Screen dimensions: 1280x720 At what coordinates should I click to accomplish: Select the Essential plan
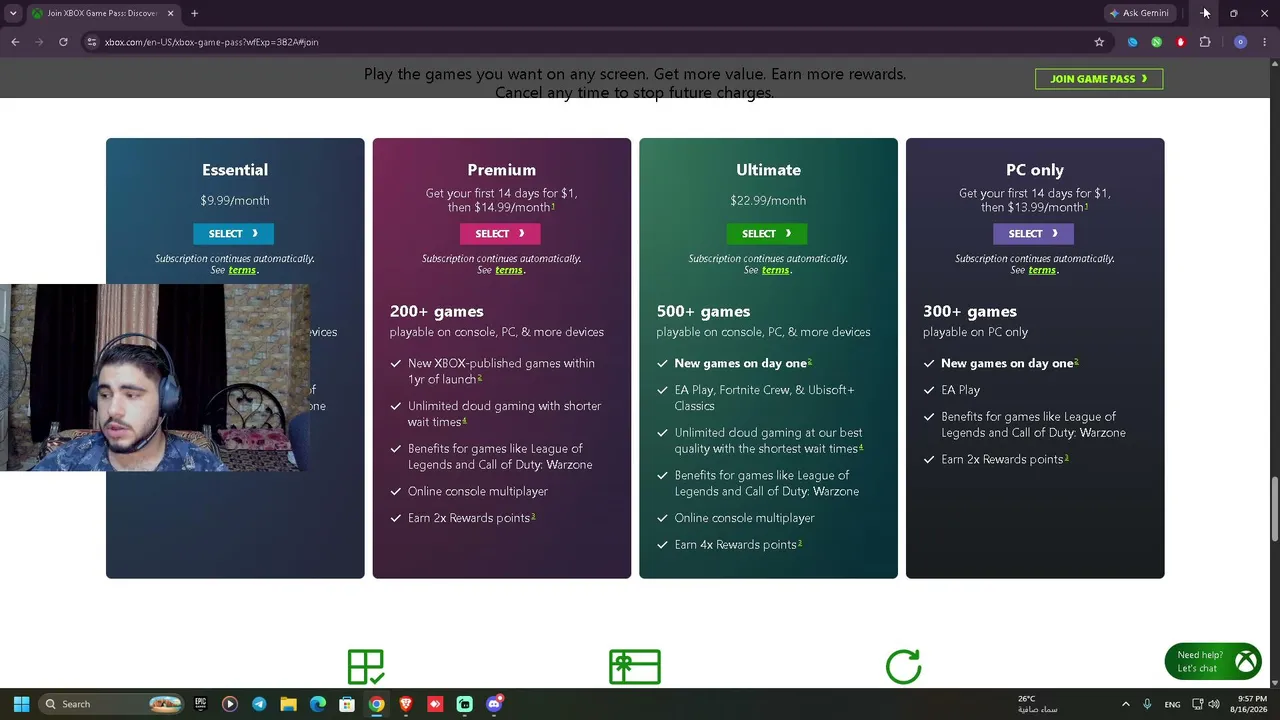[233, 233]
